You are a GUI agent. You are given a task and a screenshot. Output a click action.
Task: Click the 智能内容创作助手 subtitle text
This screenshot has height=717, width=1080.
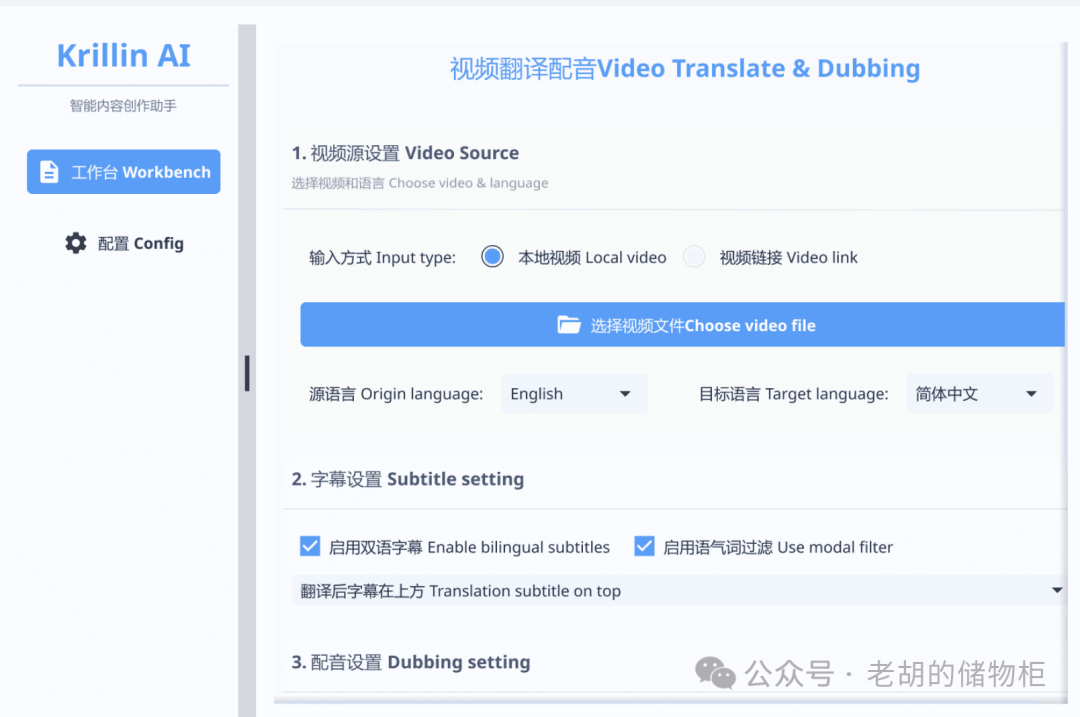(123, 105)
